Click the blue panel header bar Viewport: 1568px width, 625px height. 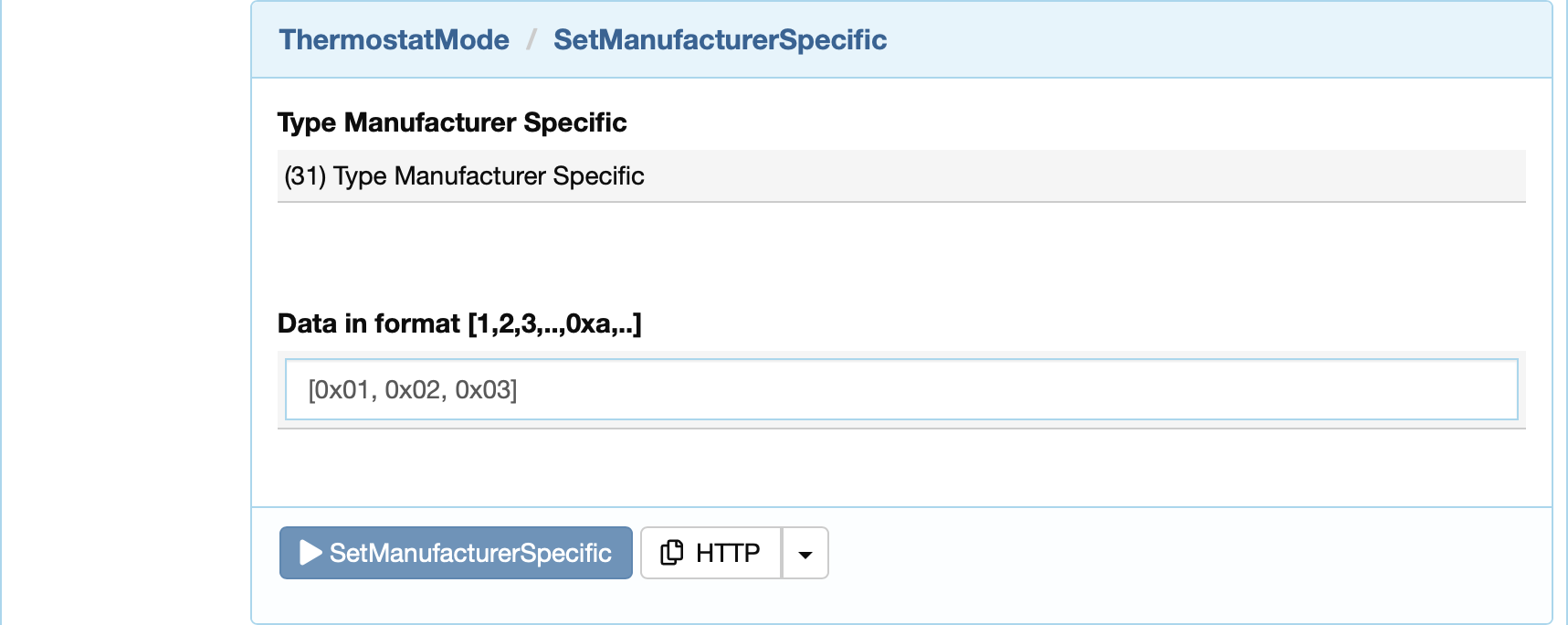point(901,39)
